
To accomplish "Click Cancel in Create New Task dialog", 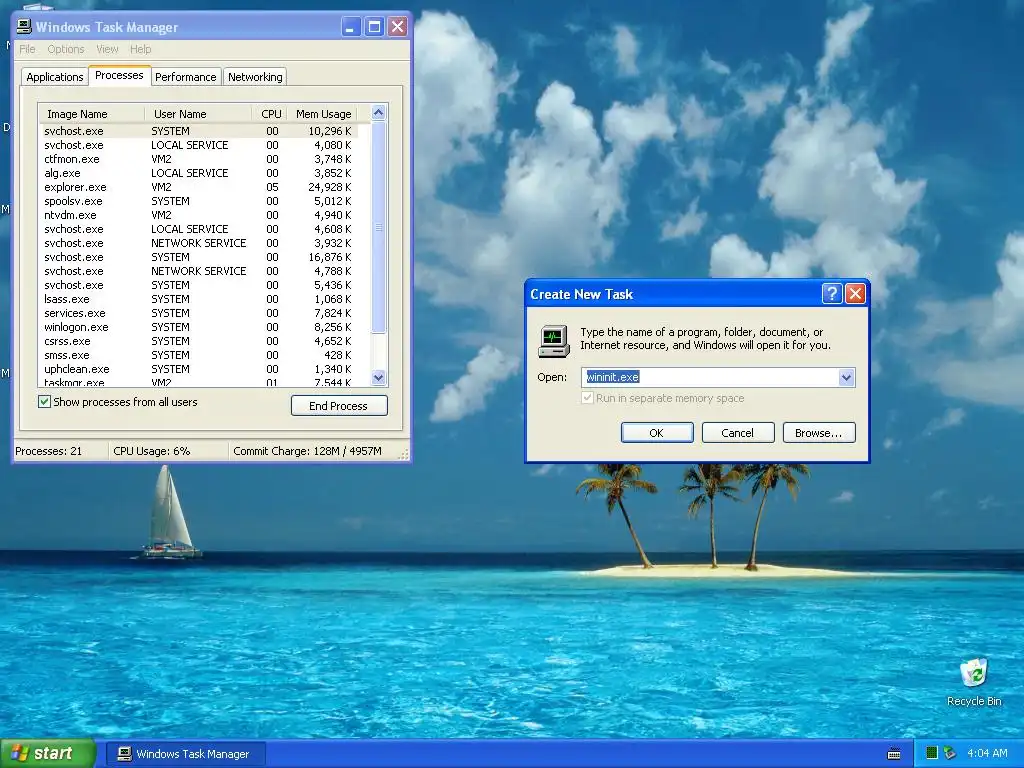I will pyautogui.click(x=738, y=432).
